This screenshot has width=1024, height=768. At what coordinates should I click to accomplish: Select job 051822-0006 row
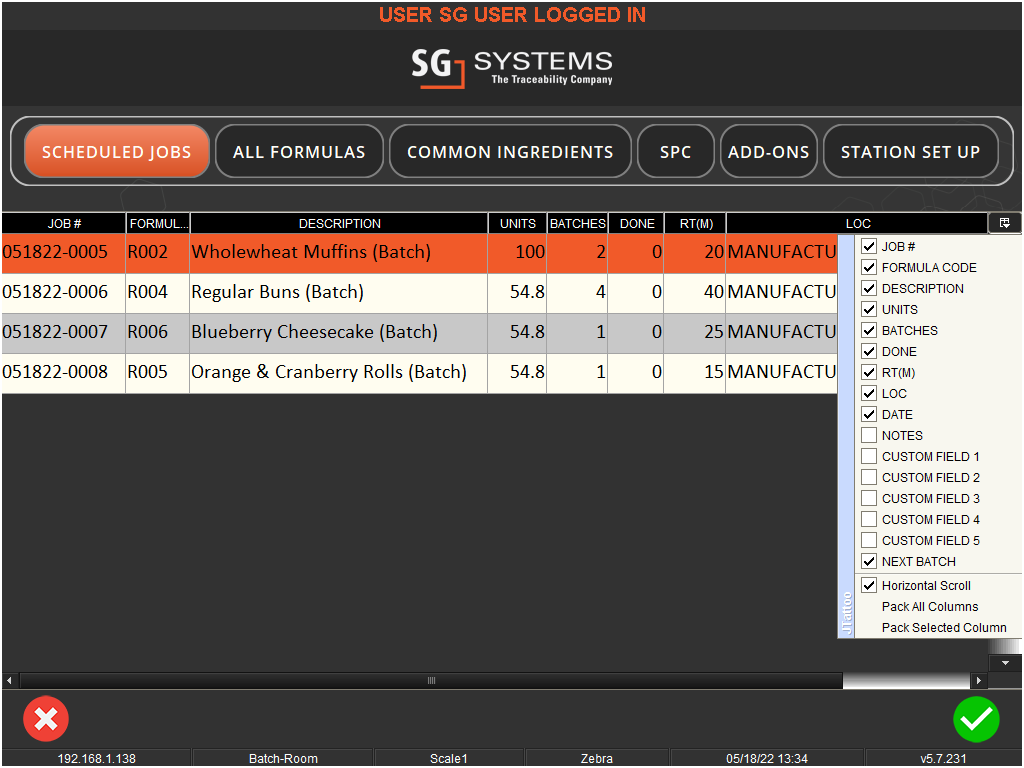coord(419,293)
